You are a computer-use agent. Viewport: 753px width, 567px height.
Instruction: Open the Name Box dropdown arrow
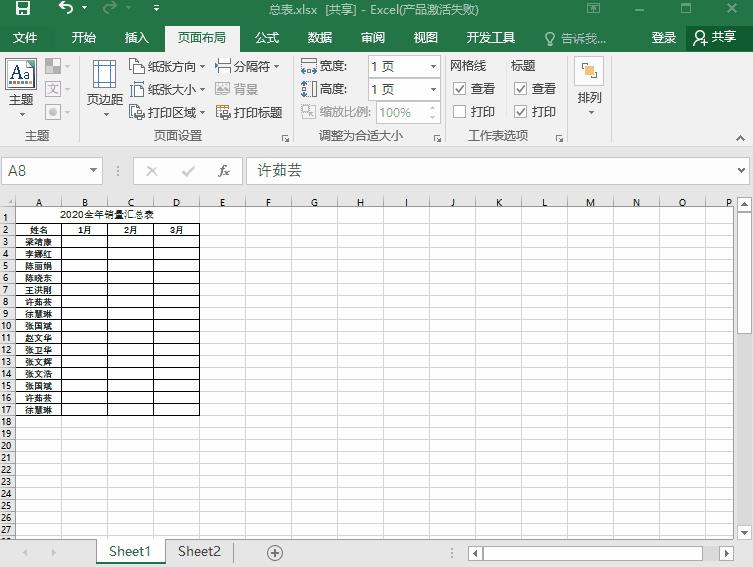(93, 170)
